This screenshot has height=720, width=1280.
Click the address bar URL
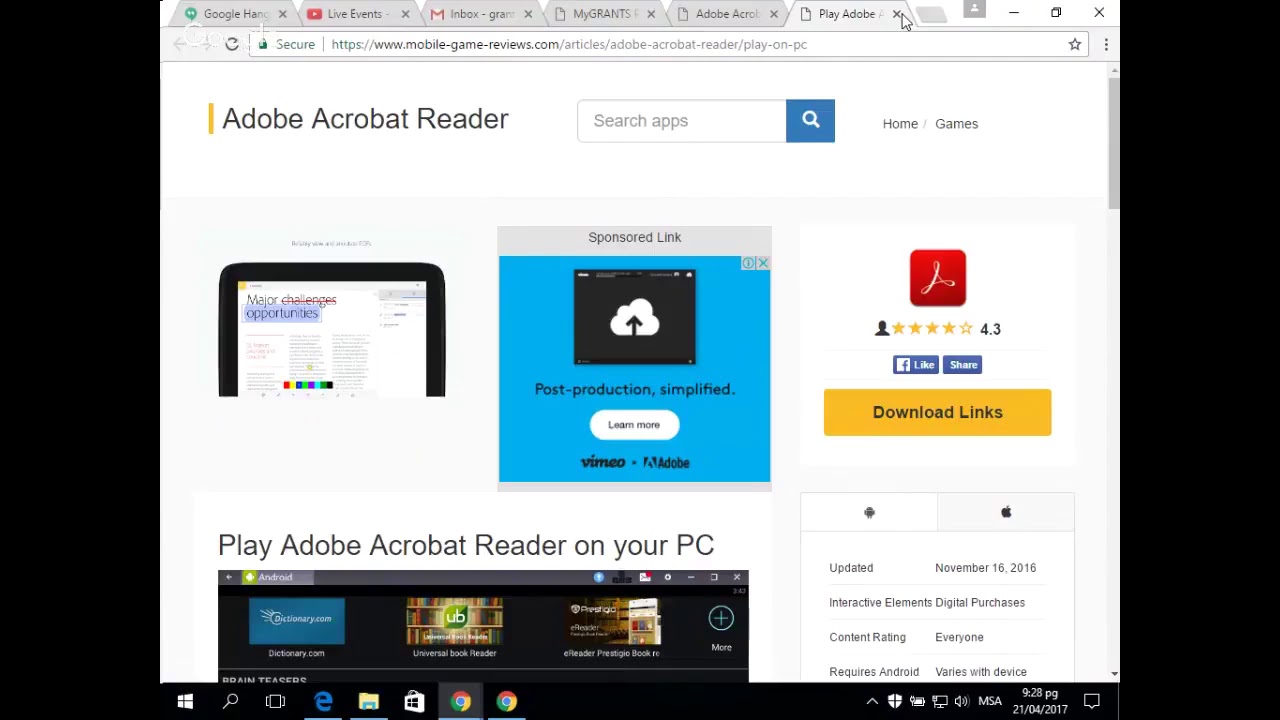point(569,44)
